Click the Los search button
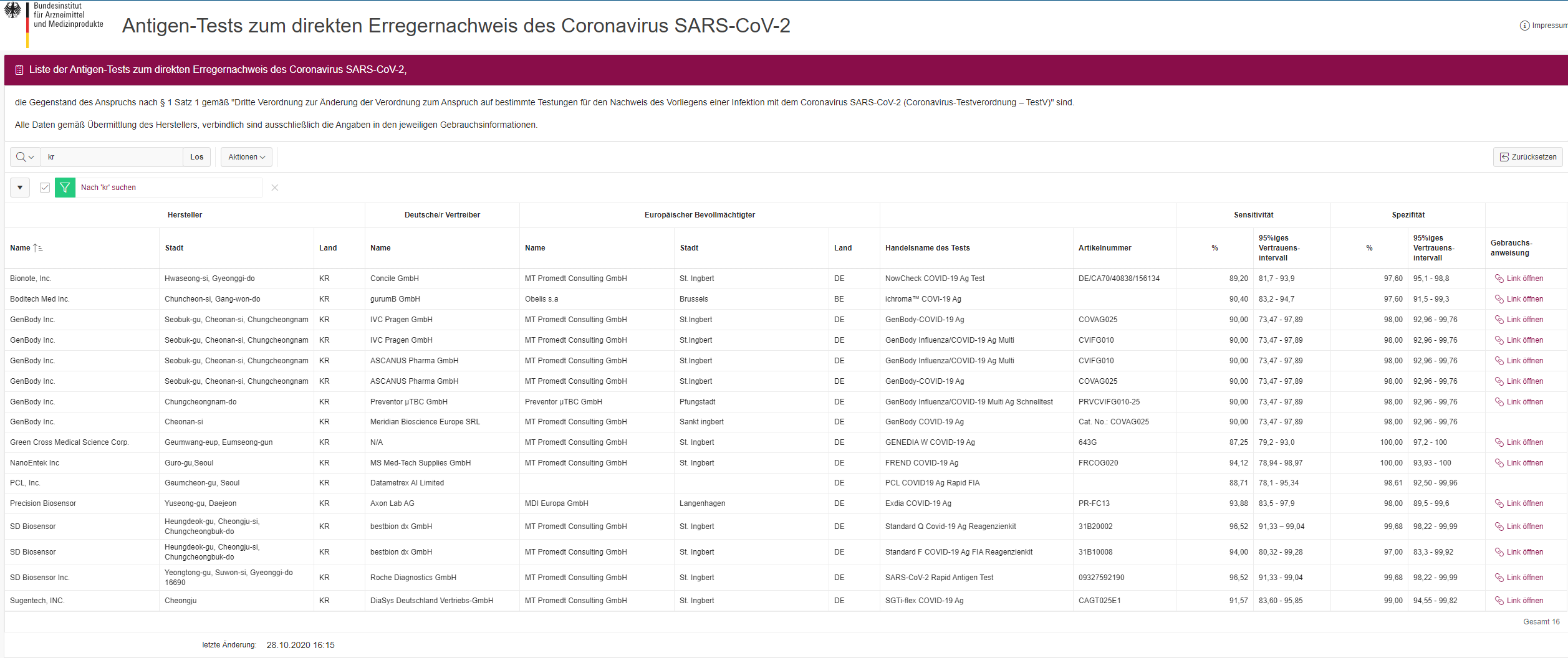The width and height of the screenshot is (1568, 658). click(x=197, y=157)
